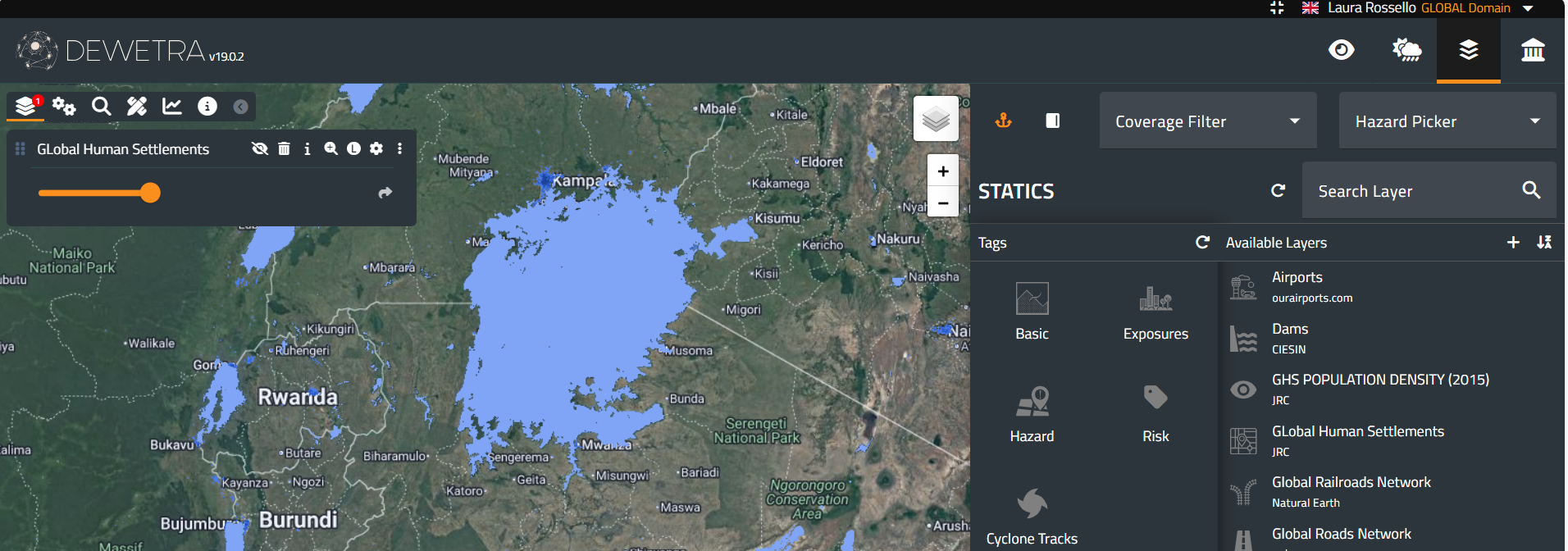Open gear settings for GLobal Human Settlements
Screen dimensions: 1568x551
[x=376, y=148]
